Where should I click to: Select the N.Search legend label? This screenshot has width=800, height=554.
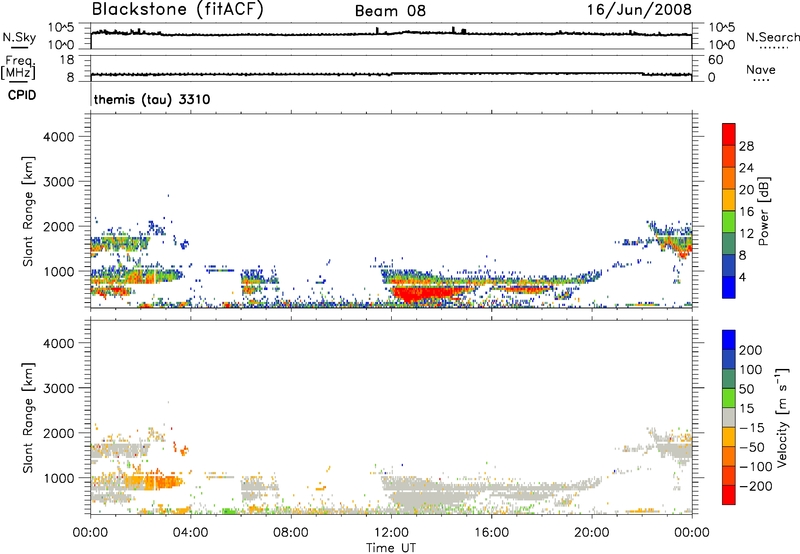tap(773, 37)
